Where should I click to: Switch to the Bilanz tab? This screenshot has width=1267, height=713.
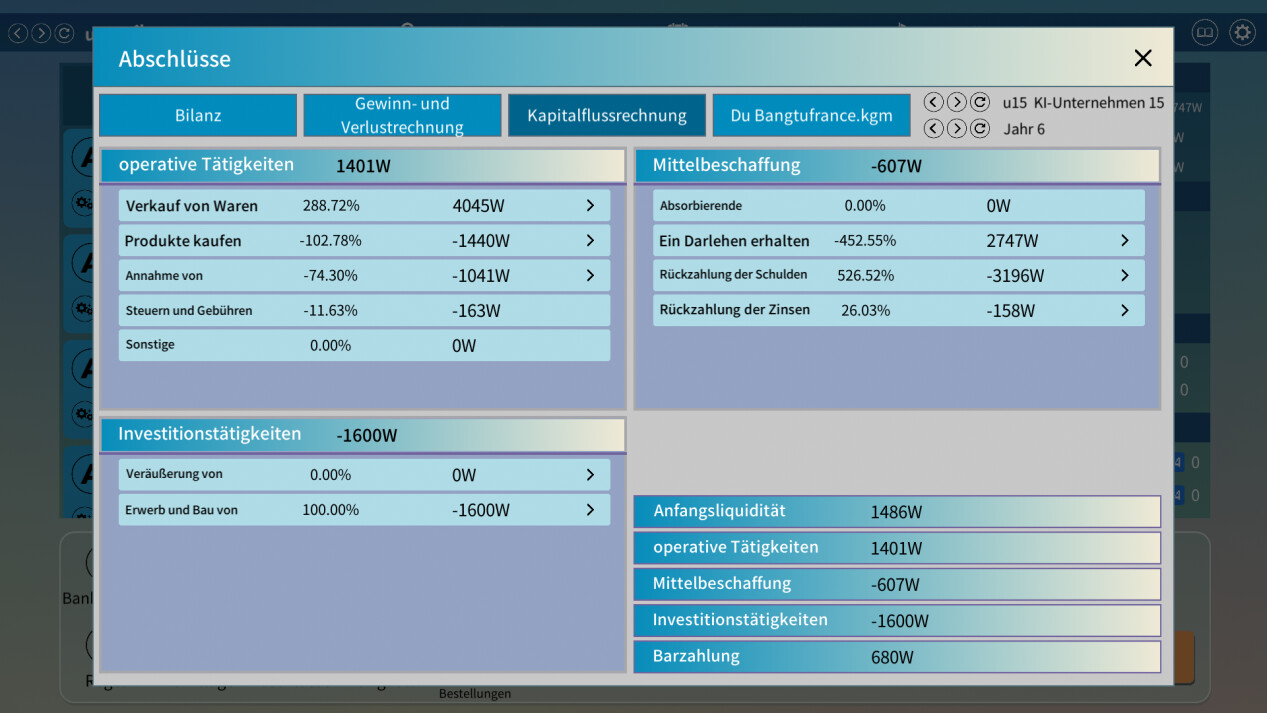tap(198, 115)
